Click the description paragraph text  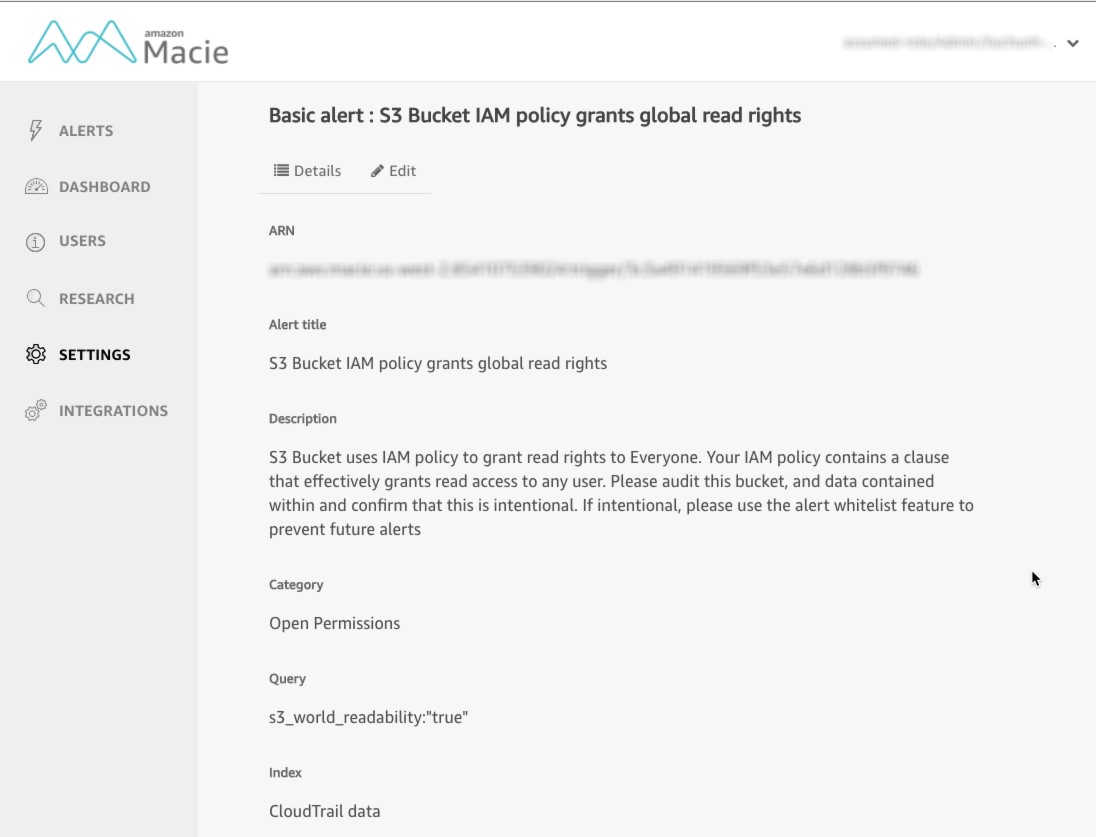(x=621, y=493)
